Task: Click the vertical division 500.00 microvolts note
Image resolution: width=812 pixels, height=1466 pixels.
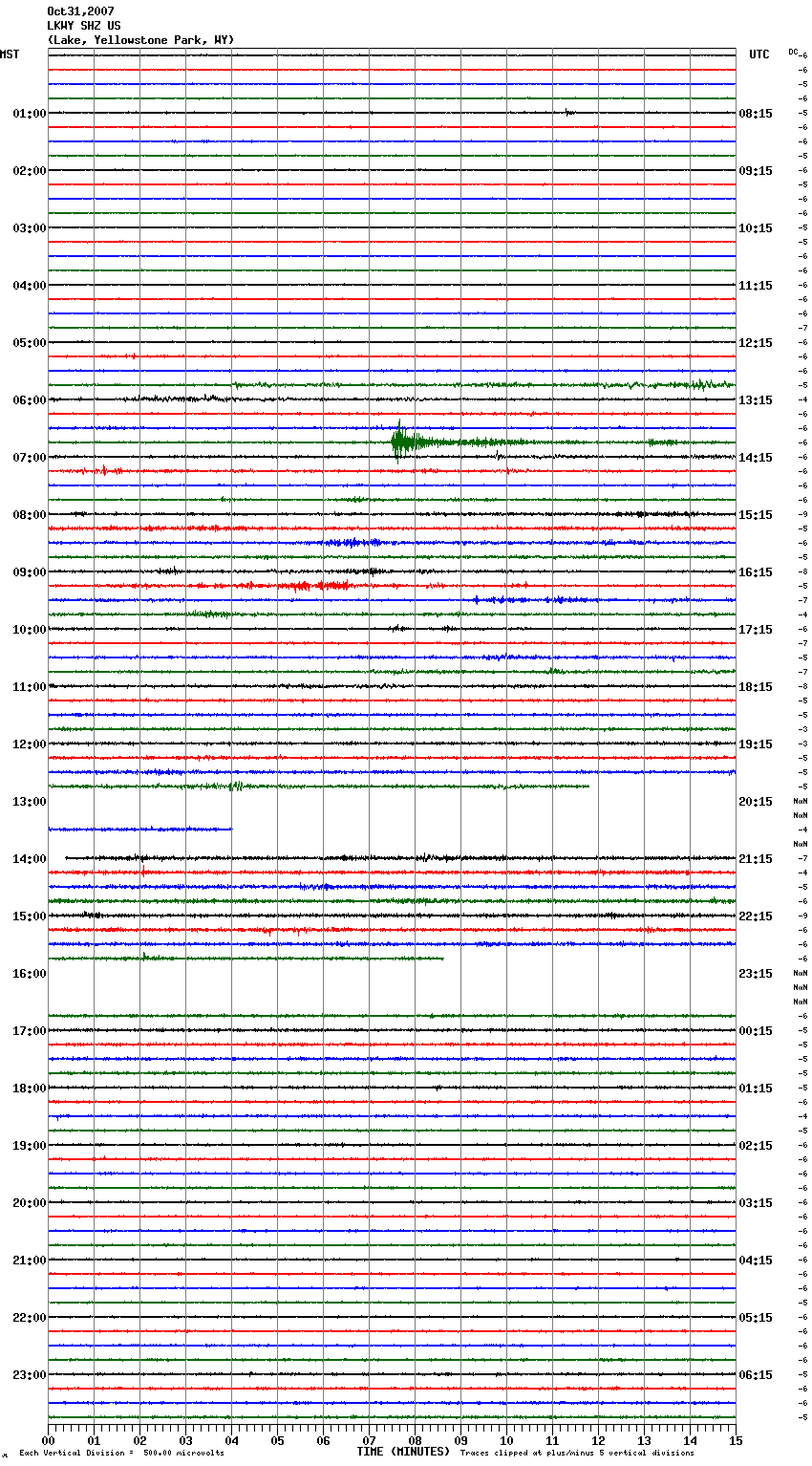Action: point(121,1454)
